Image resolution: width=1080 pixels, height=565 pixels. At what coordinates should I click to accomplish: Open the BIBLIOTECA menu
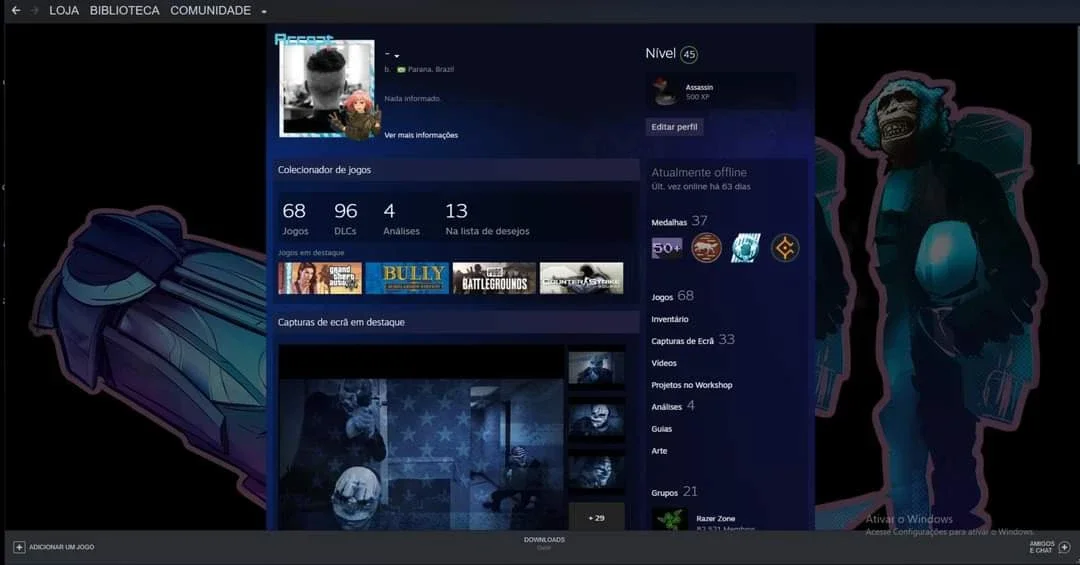[125, 10]
